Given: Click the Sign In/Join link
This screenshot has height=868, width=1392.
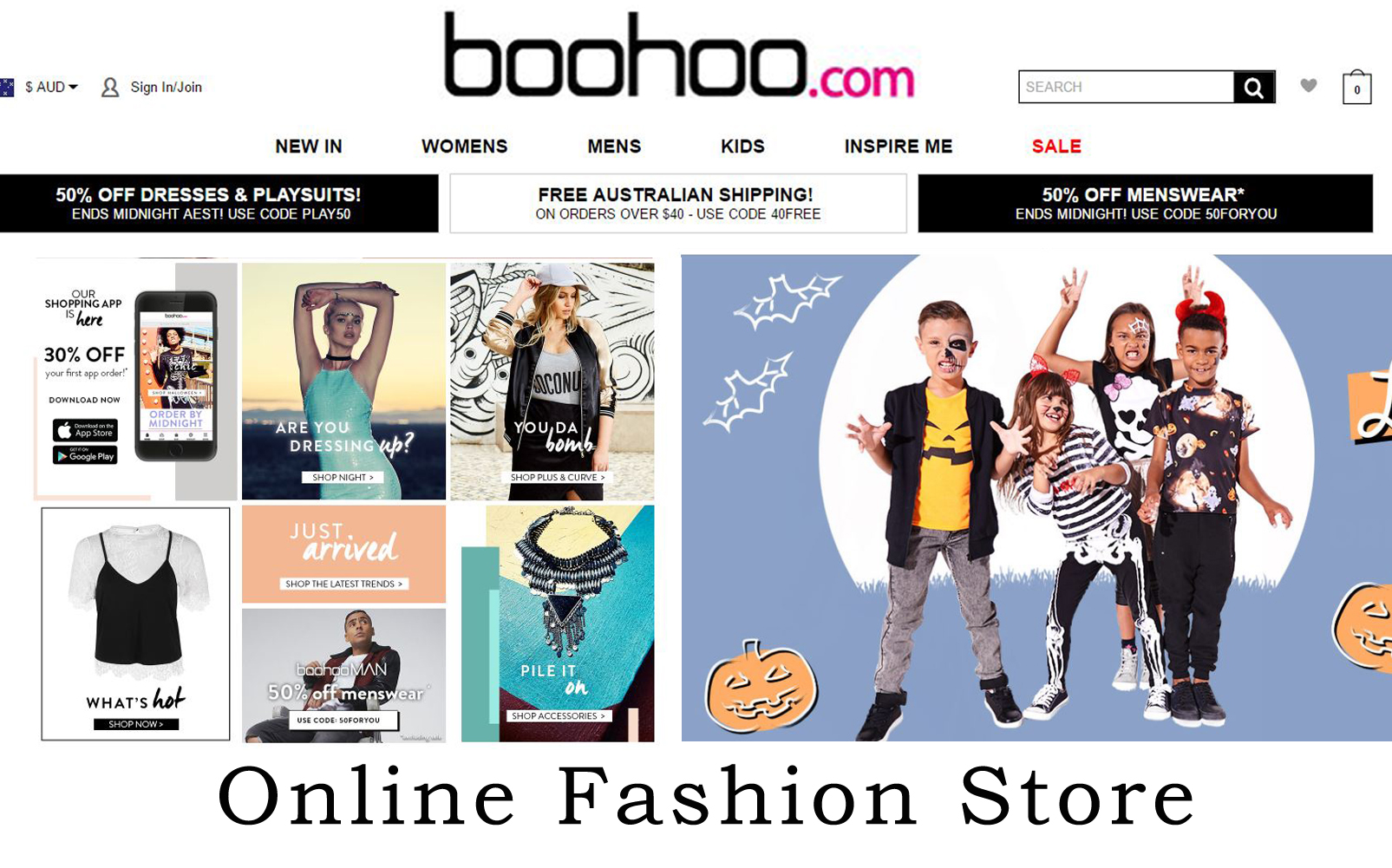Looking at the screenshot, I should pyautogui.click(x=166, y=87).
